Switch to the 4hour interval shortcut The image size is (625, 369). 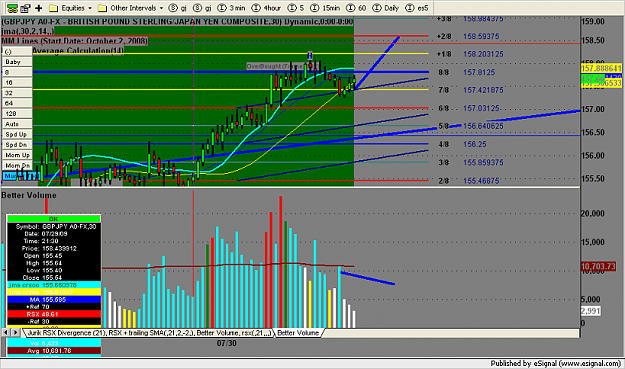(266, 8)
